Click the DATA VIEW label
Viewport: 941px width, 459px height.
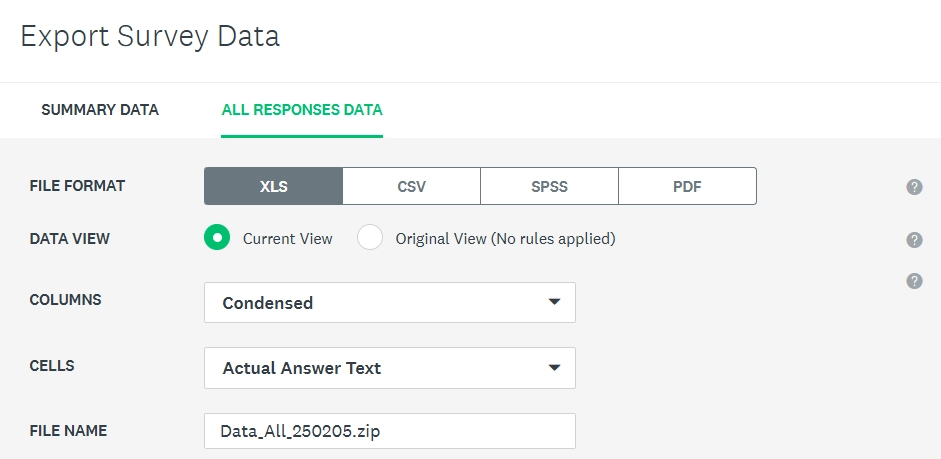(70, 239)
